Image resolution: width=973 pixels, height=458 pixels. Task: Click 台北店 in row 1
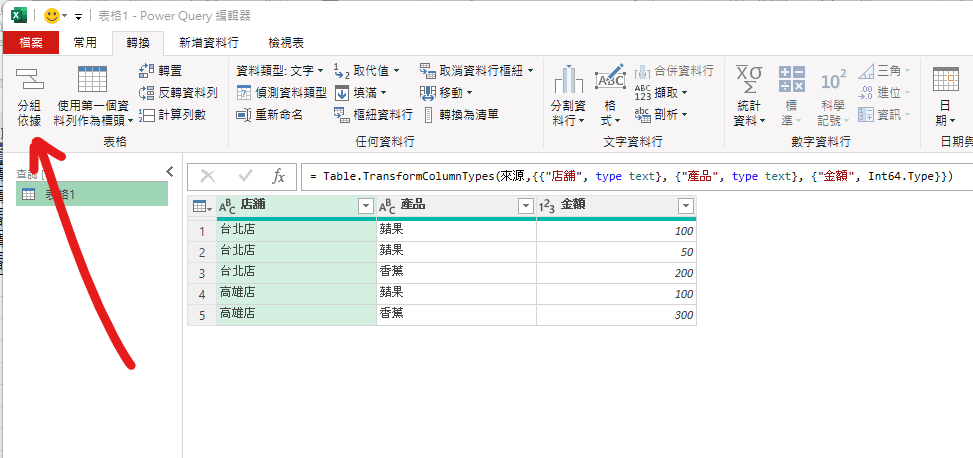pyautogui.click(x=297, y=231)
